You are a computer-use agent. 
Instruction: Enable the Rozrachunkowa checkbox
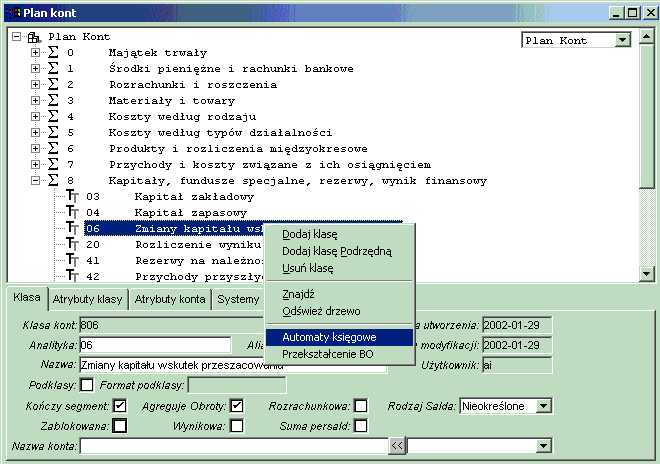[x=360, y=406]
